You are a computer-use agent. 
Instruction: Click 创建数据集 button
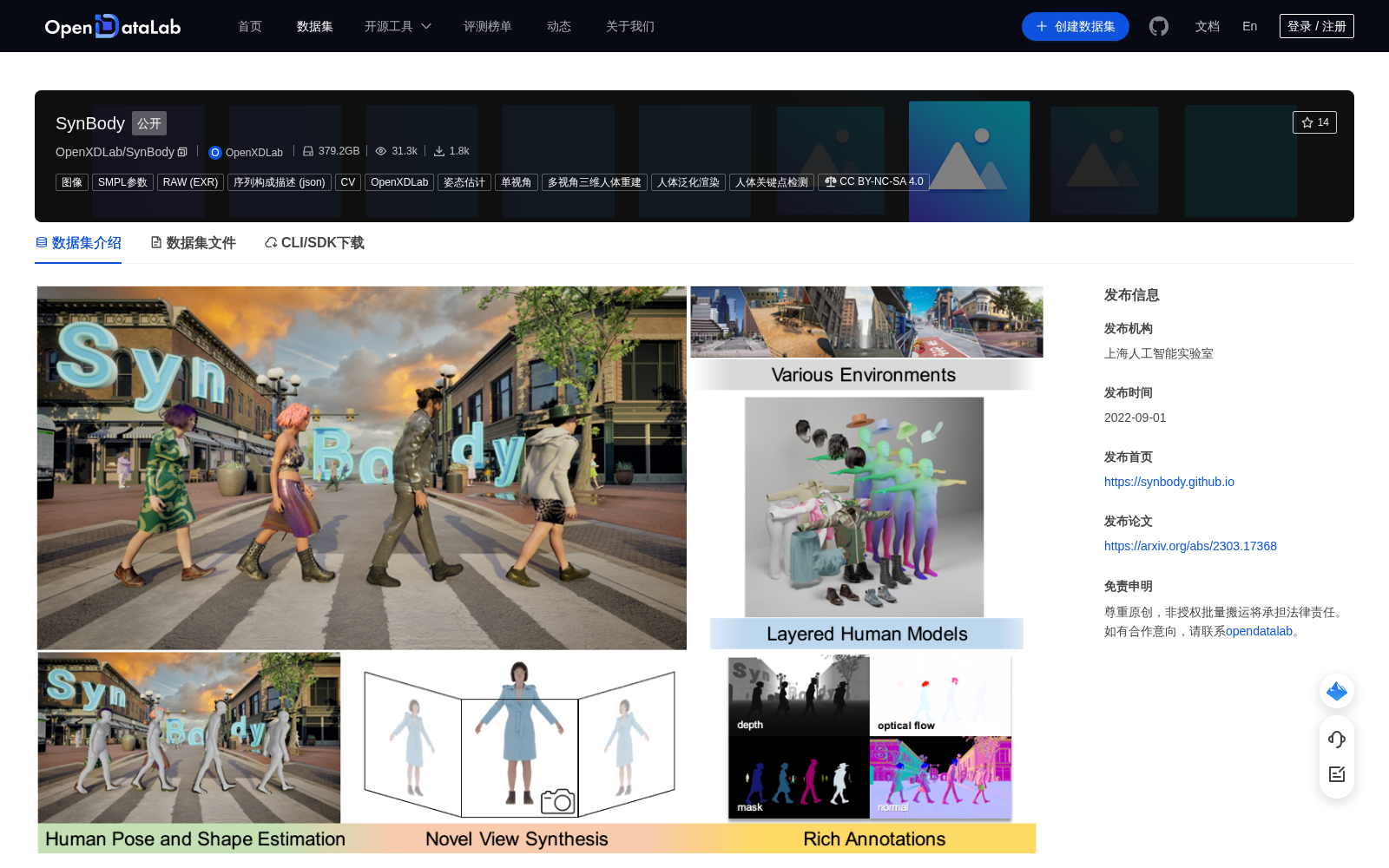[1076, 26]
